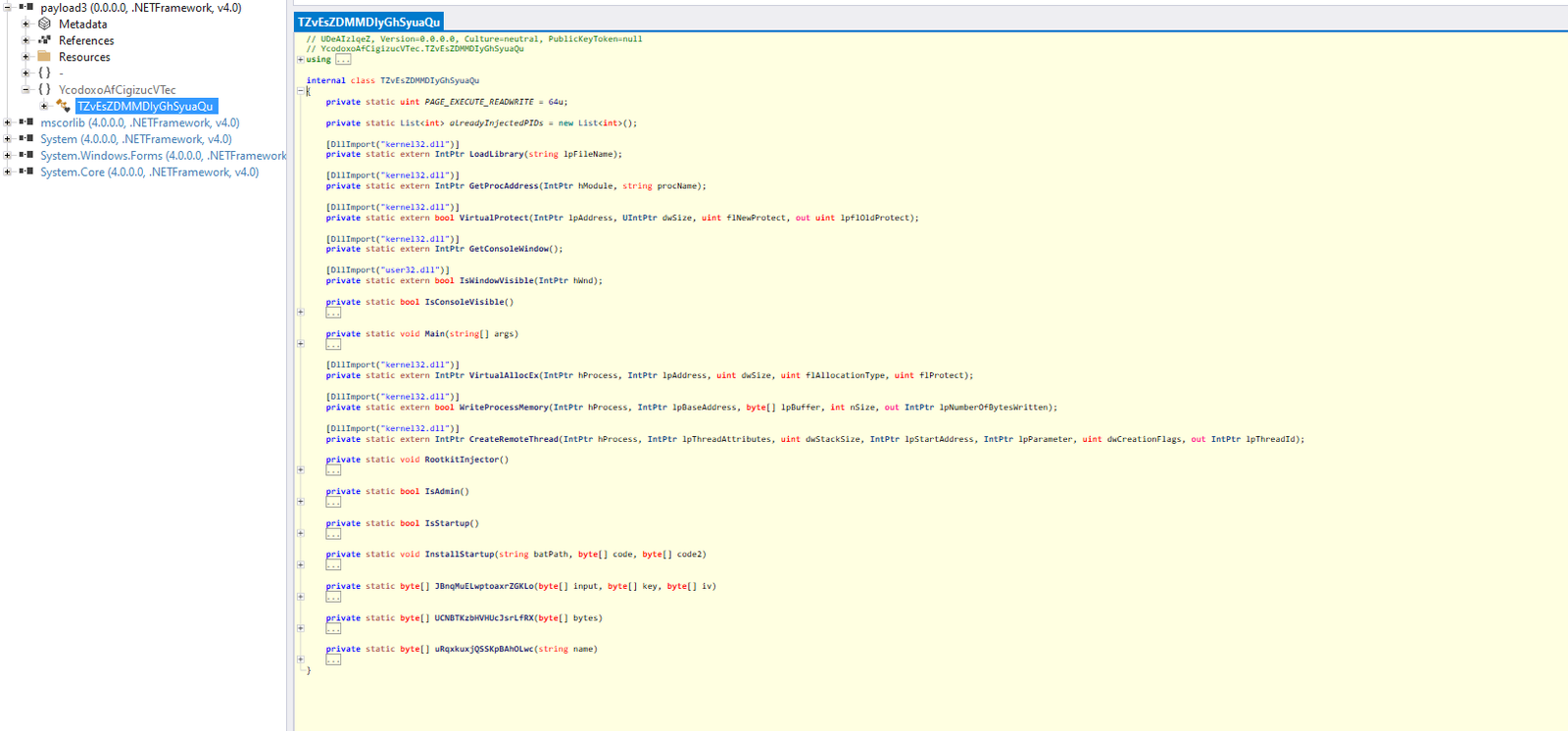Expand the IsAdmin method body
Image resolution: width=1568 pixels, height=731 pixels.
(x=301, y=502)
